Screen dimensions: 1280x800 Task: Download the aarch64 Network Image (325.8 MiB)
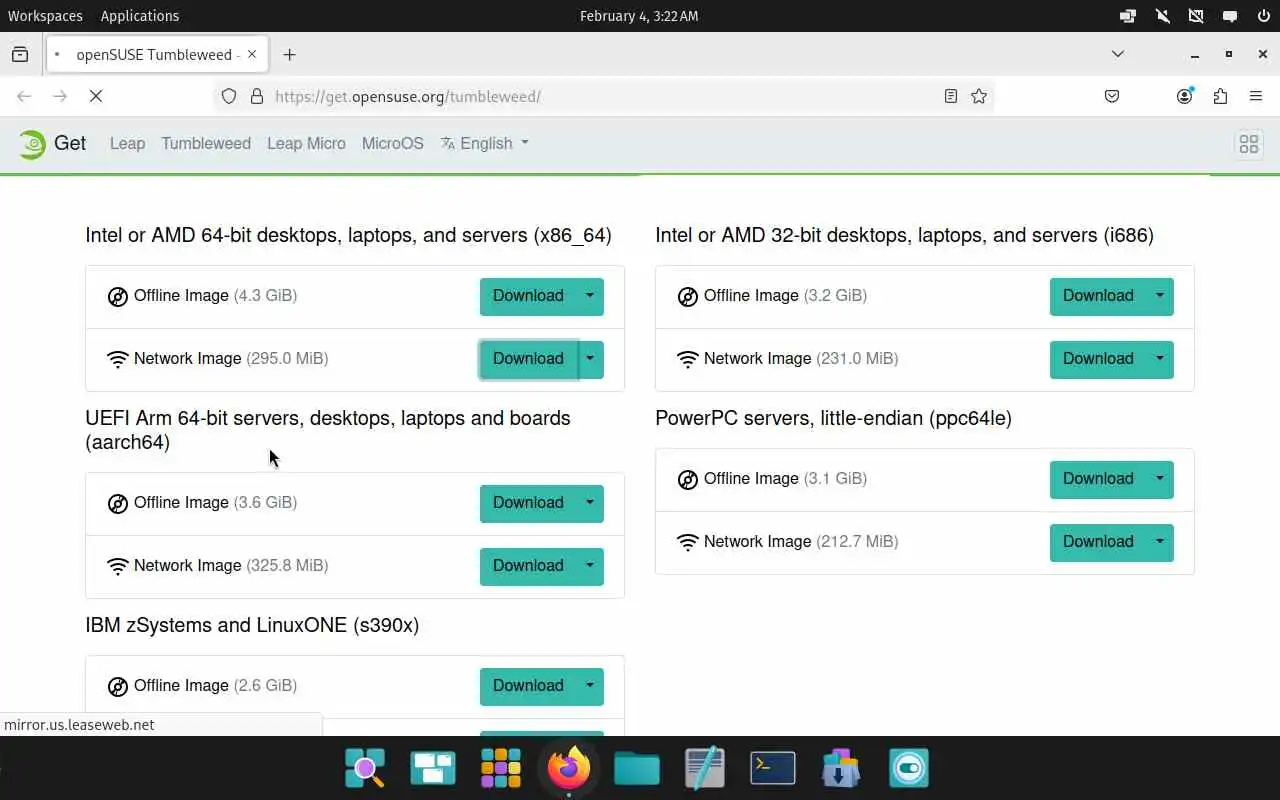pyautogui.click(x=528, y=566)
